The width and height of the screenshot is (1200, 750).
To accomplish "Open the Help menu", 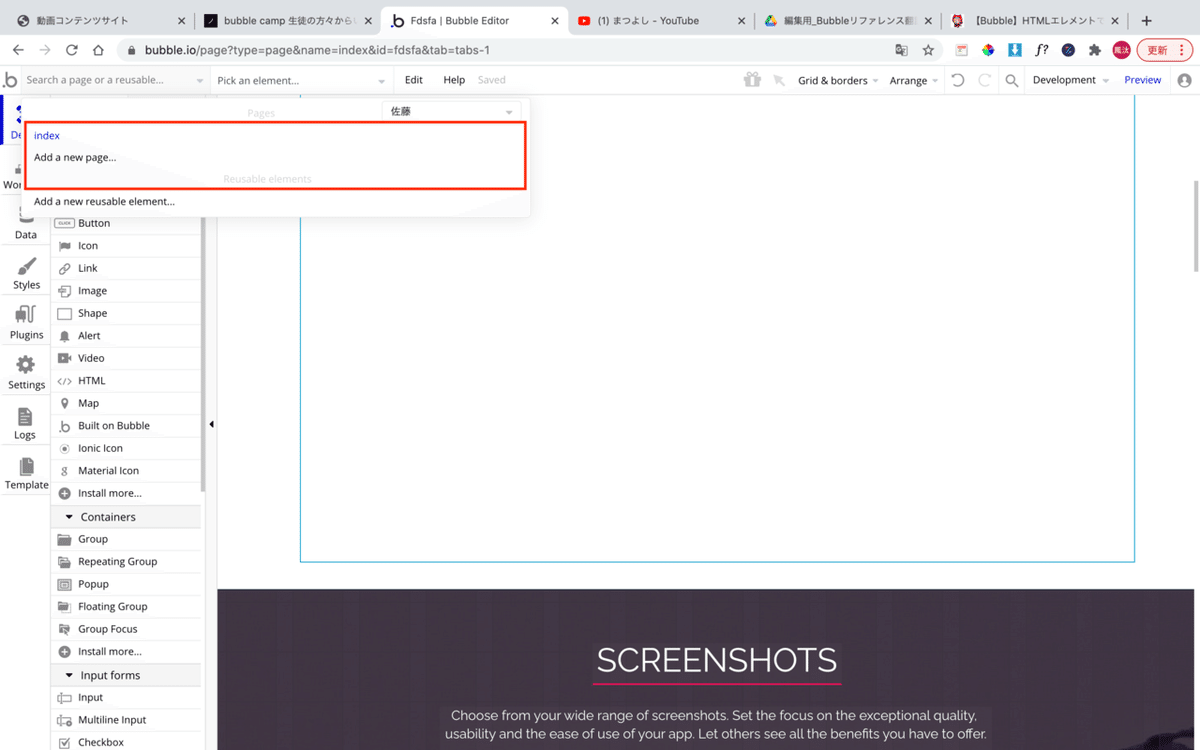I will pos(454,80).
